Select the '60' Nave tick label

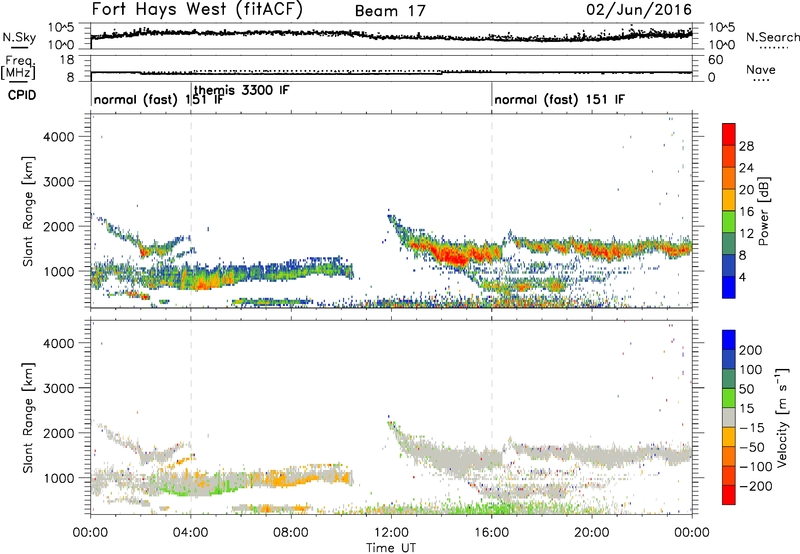coord(716,60)
